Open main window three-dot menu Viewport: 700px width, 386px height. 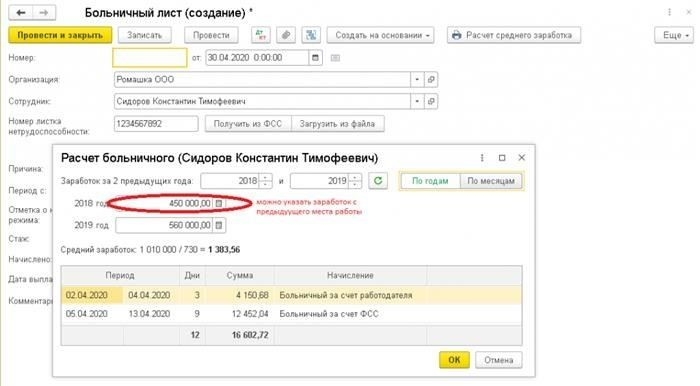669,12
